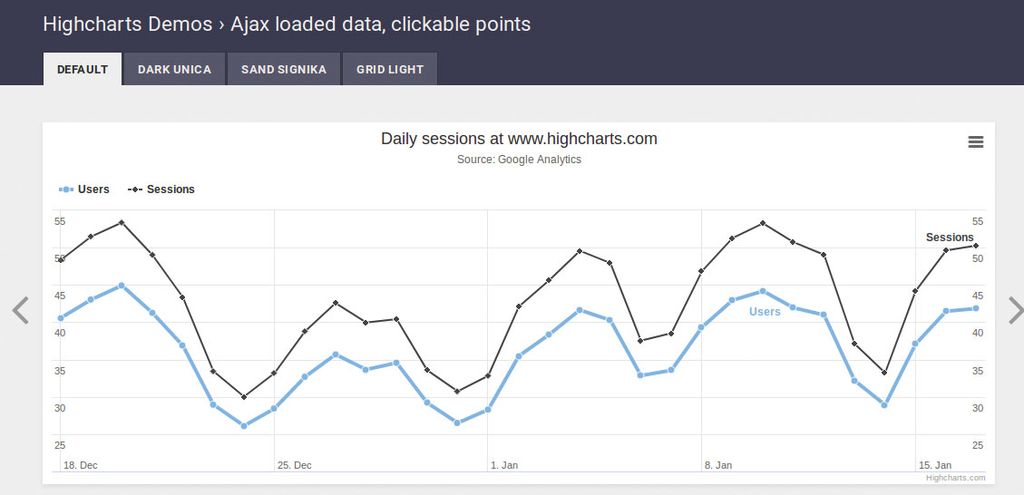Click the Users series label on the chart

tap(764, 312)
